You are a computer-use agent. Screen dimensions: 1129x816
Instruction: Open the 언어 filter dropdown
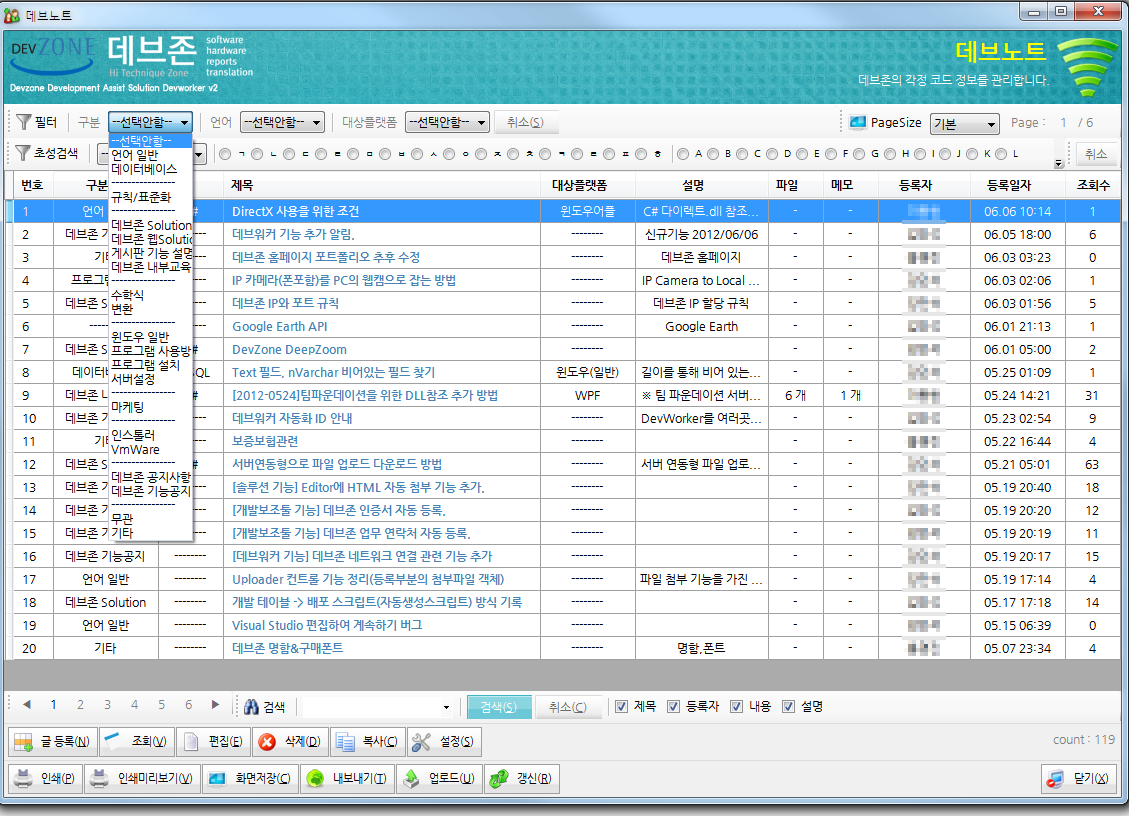point(282,122)
